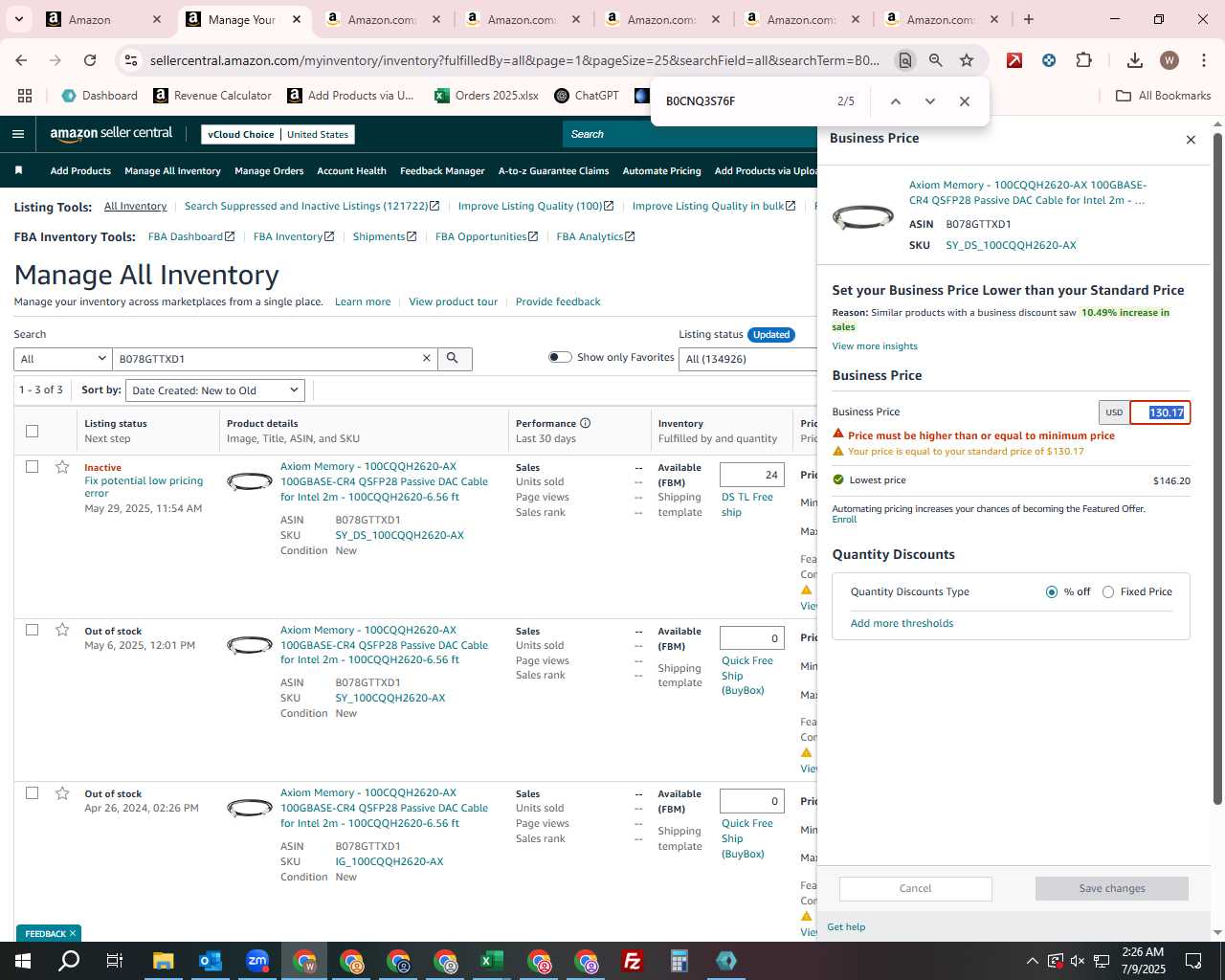Screen dimensions: 1225x980
Task: Open the Listing status All (134926) dropdown
Action: point(748,359)
